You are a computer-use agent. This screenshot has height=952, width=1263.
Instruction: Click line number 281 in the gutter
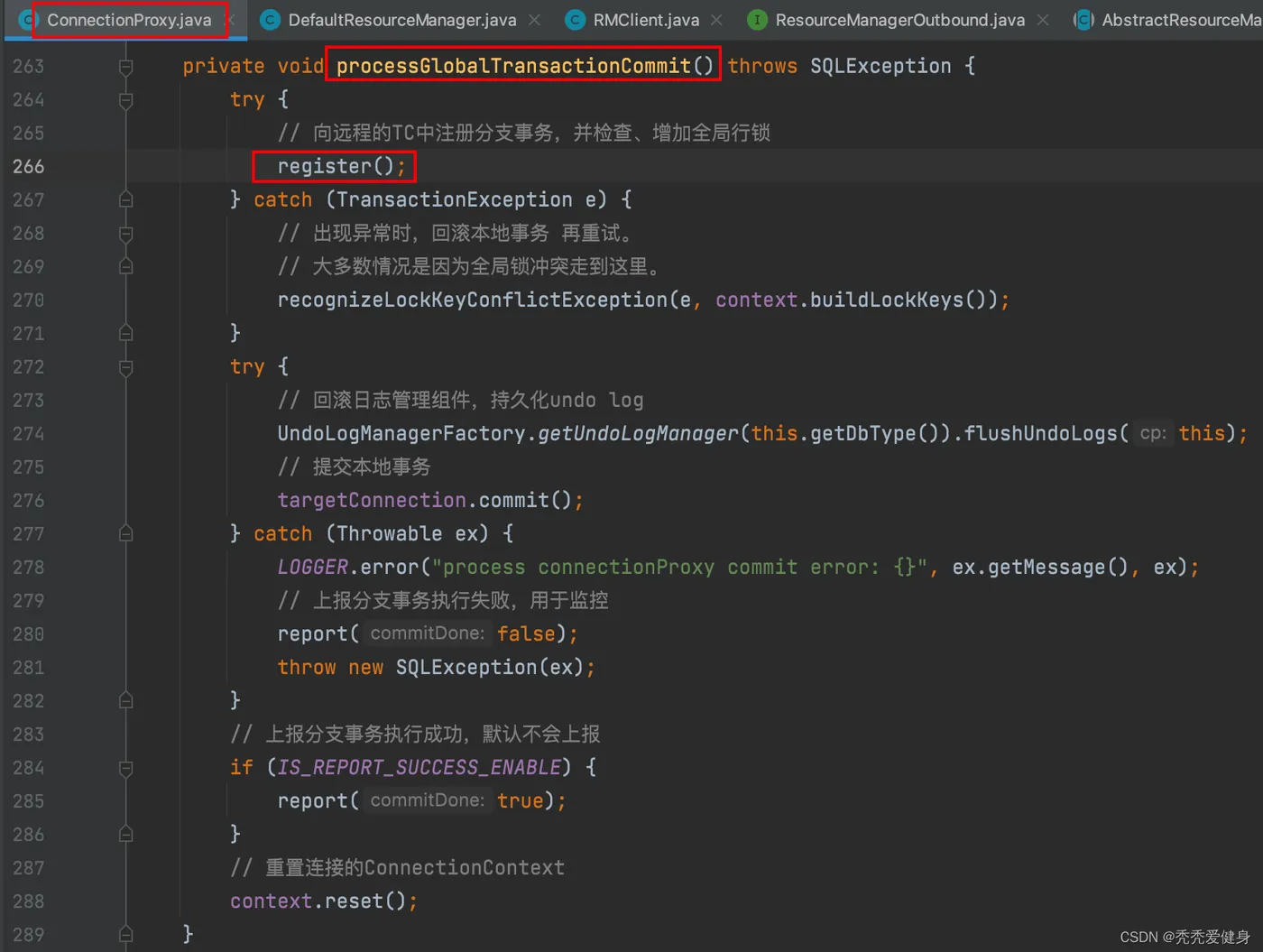click(28, 667)
